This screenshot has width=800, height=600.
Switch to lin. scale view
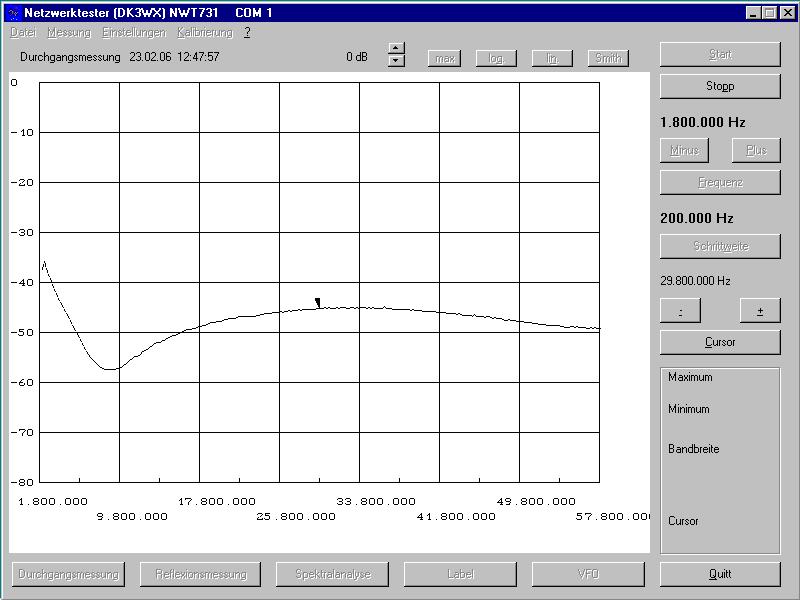[552, 58]
